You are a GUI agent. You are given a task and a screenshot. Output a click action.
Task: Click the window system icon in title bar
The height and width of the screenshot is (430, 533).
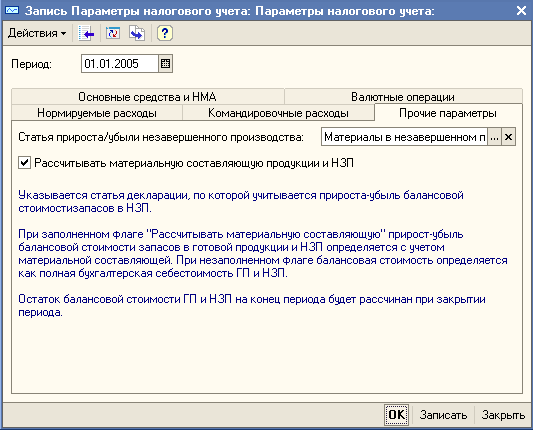(12, 11)
